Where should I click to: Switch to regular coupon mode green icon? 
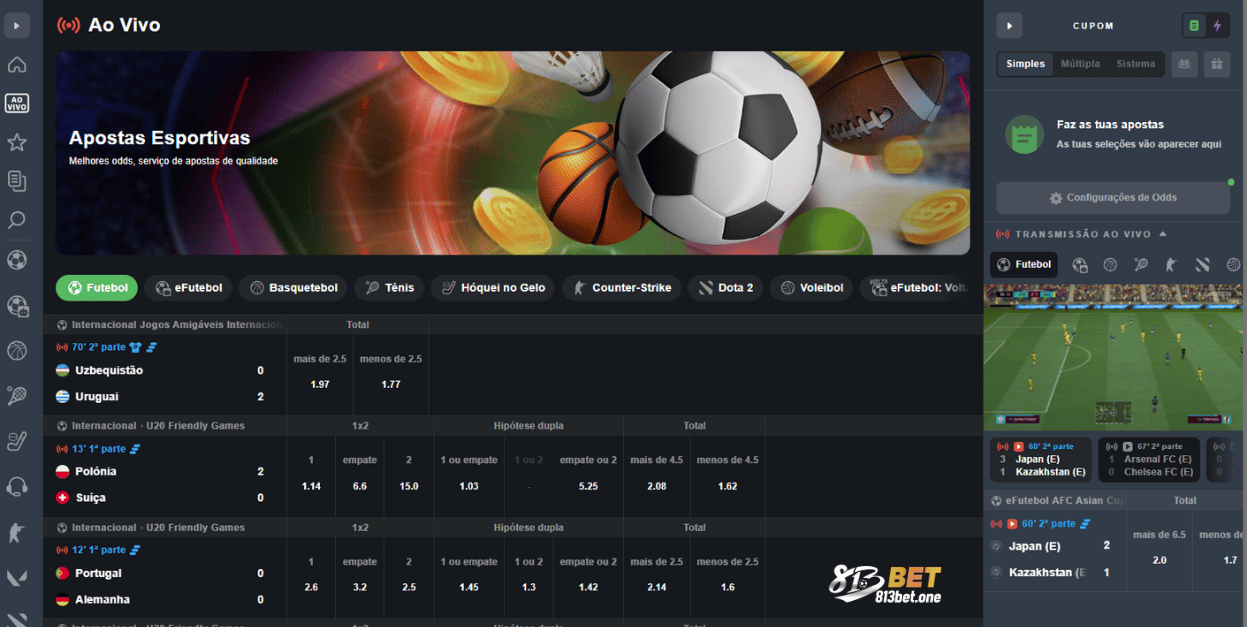pos(1193,26)
